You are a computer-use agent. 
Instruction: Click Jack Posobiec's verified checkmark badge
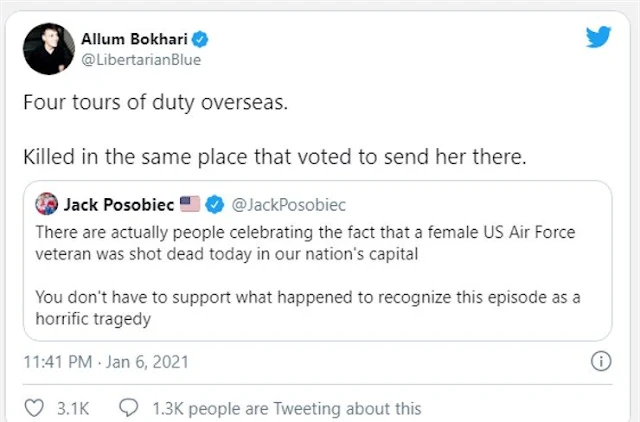coord(214,205)
